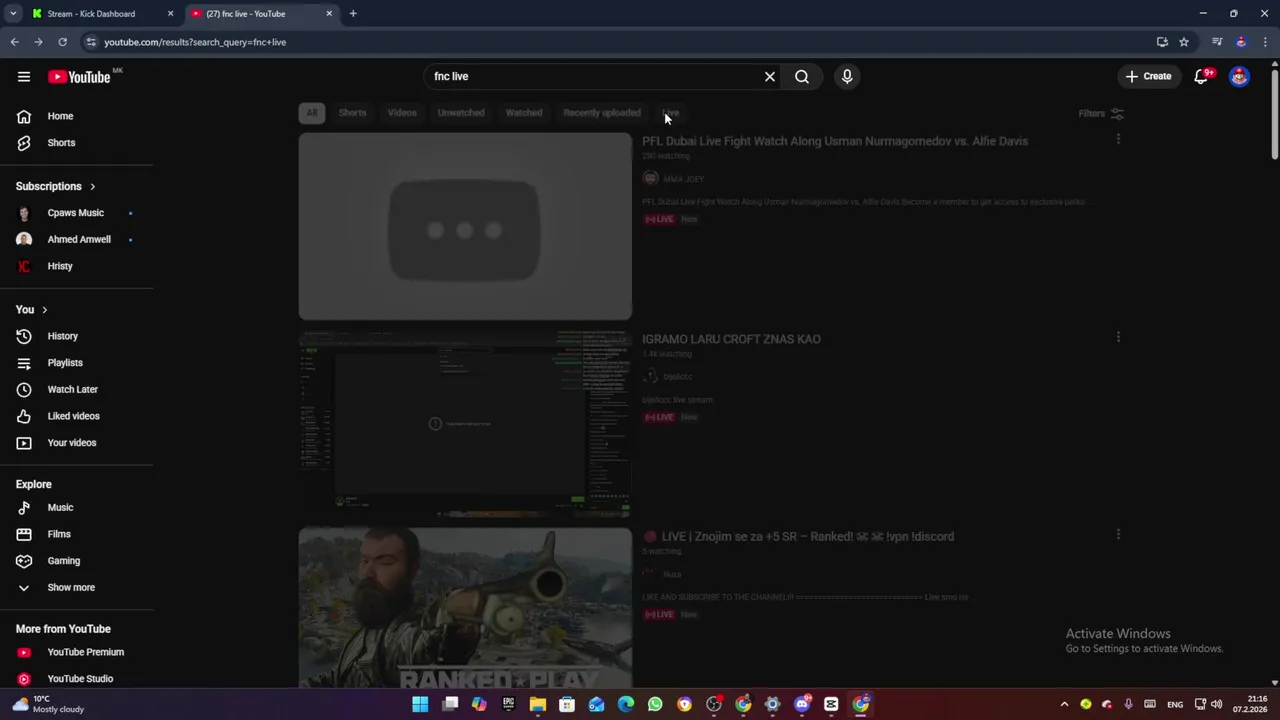This screenshot has height=720, width=1280.
Task: Reload the page in Chrome
Action: (62, 42)
